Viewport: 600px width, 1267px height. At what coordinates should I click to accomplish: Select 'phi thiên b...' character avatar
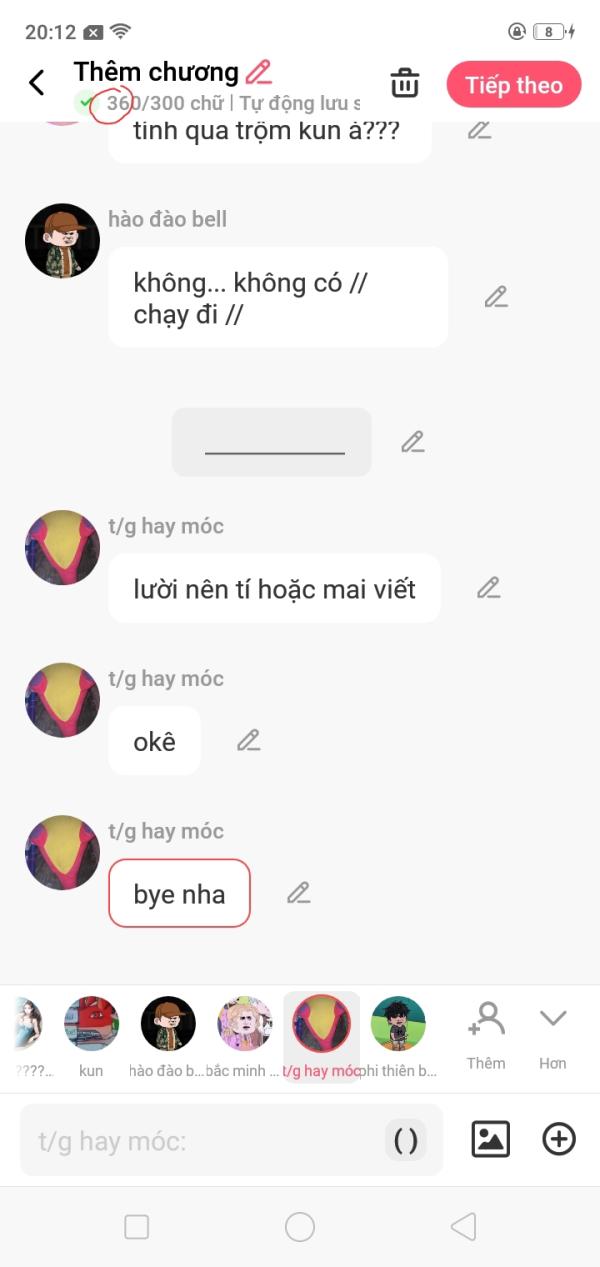[398, 1023]
